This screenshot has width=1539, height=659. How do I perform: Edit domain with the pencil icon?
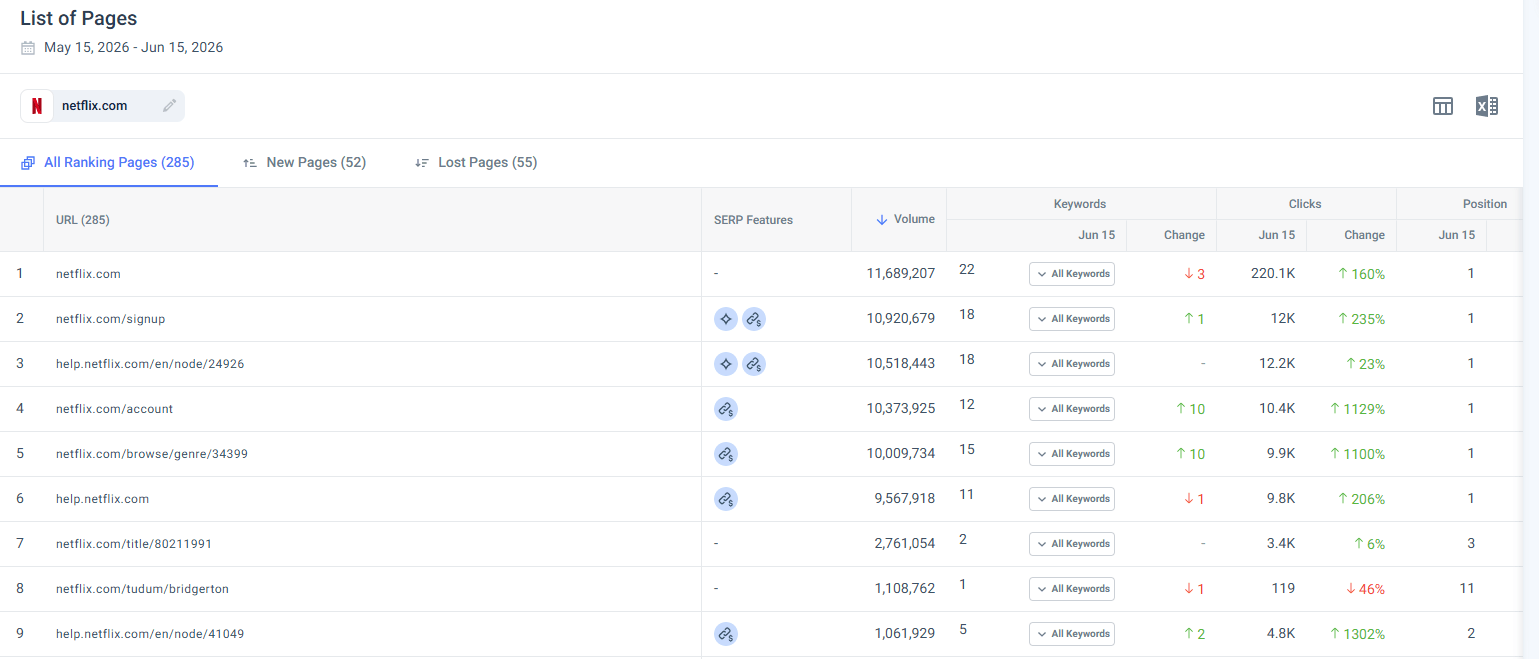click(170, 105)
